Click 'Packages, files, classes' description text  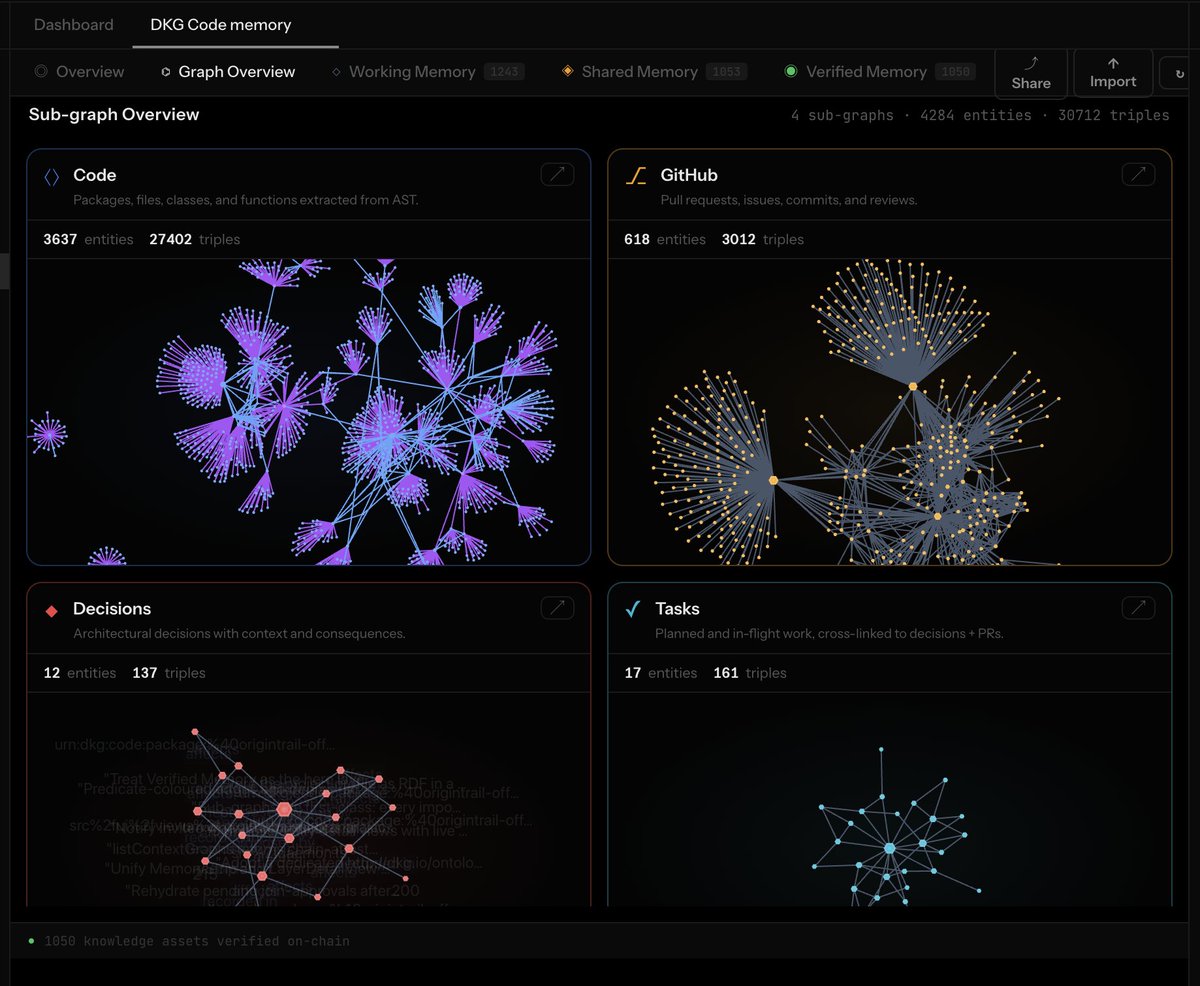246,200
